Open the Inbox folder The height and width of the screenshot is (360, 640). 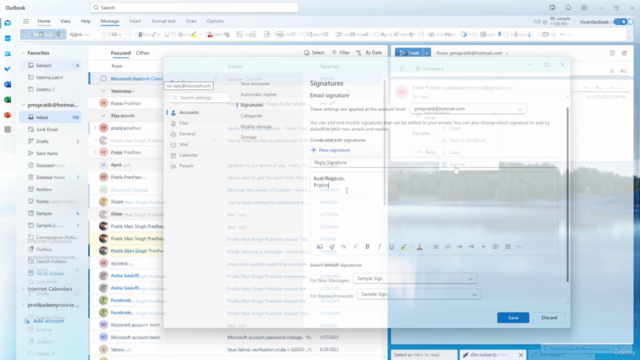click(x=50, y=118)
